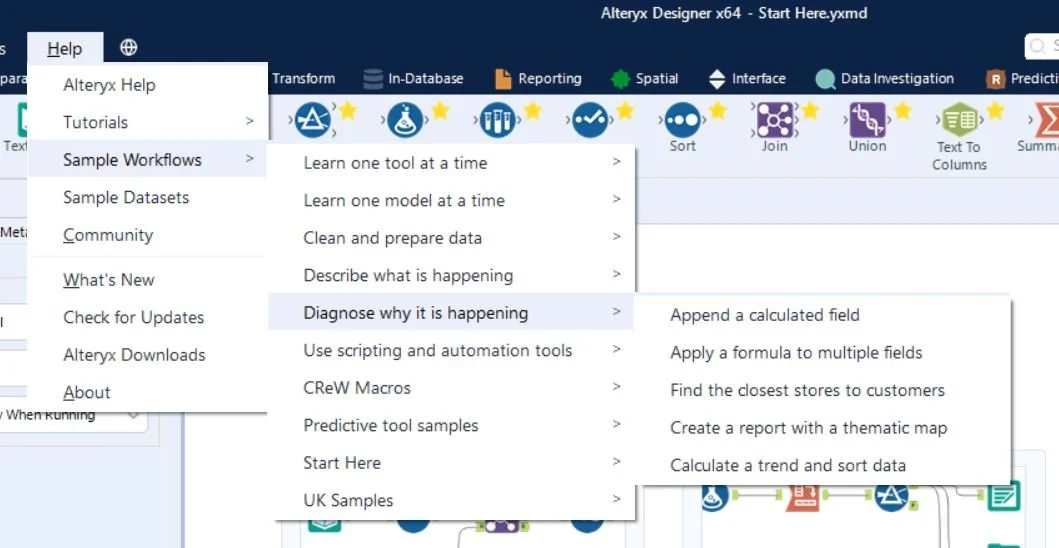Open the Data Investigation tool category
This screenshot has height=548, width=1059.
[885, 79]
